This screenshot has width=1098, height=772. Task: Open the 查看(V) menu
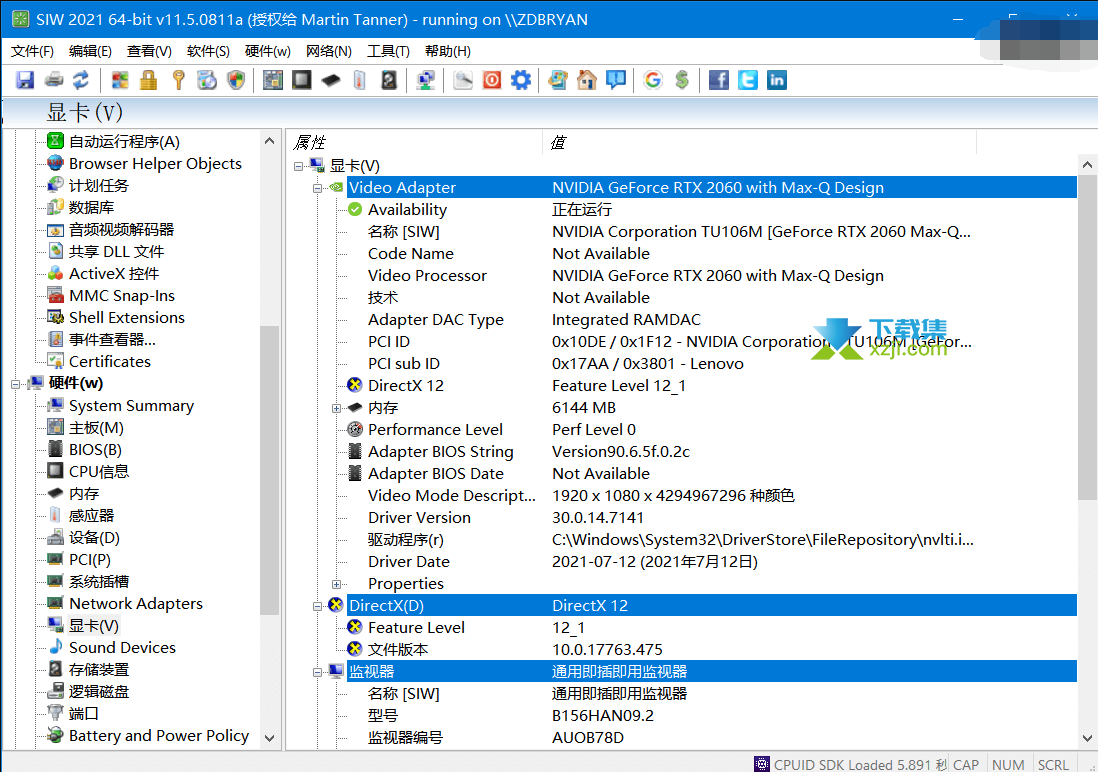149,51
